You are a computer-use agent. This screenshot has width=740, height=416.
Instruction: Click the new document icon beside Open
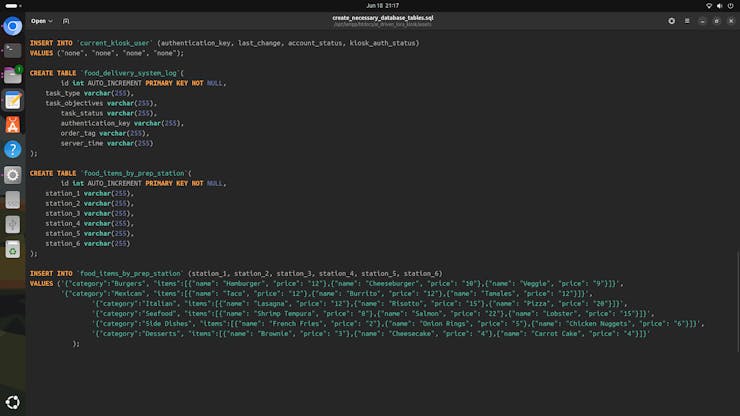[x=66, y=20]
